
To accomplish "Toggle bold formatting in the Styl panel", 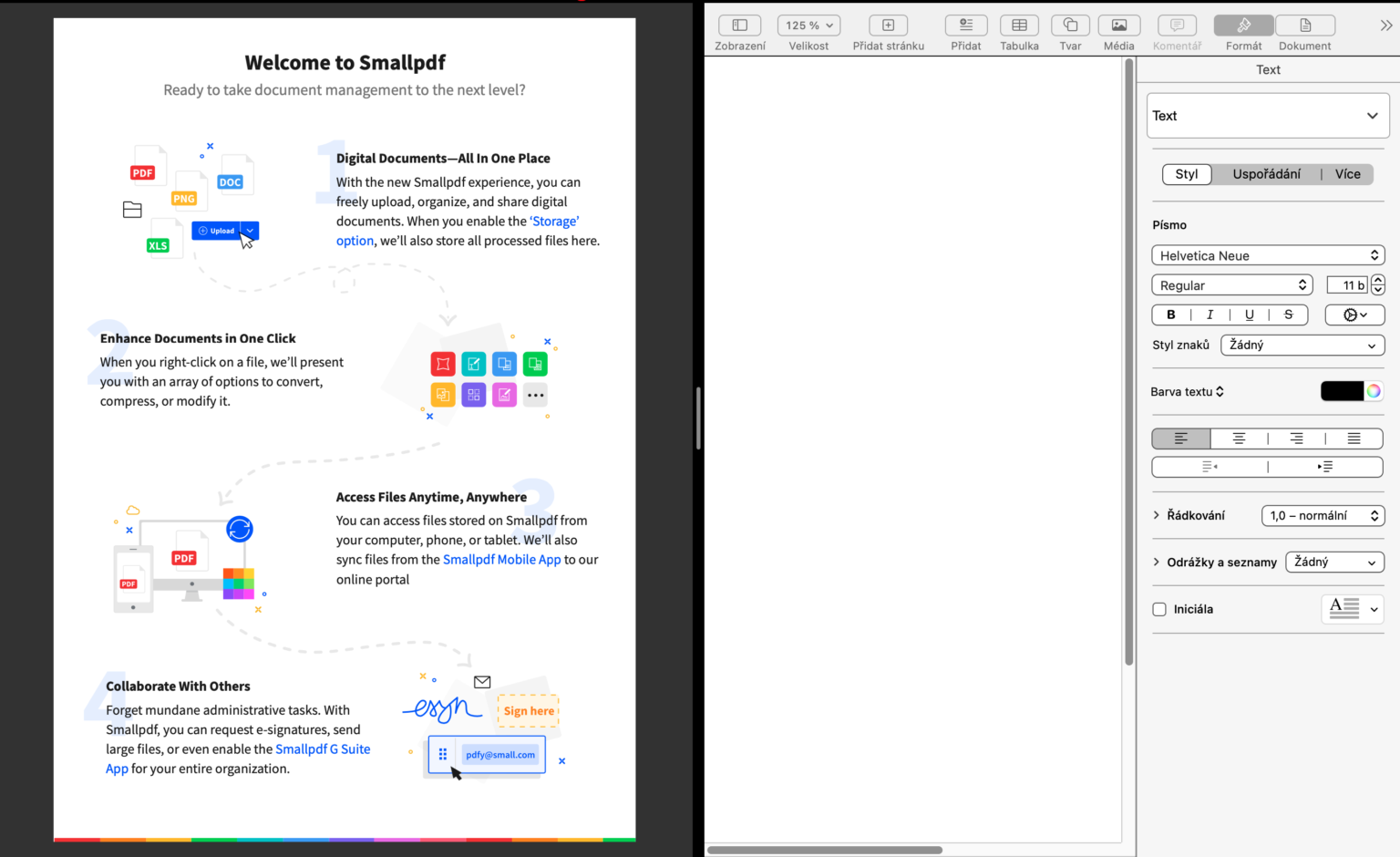I will (x=1171, y=315).
